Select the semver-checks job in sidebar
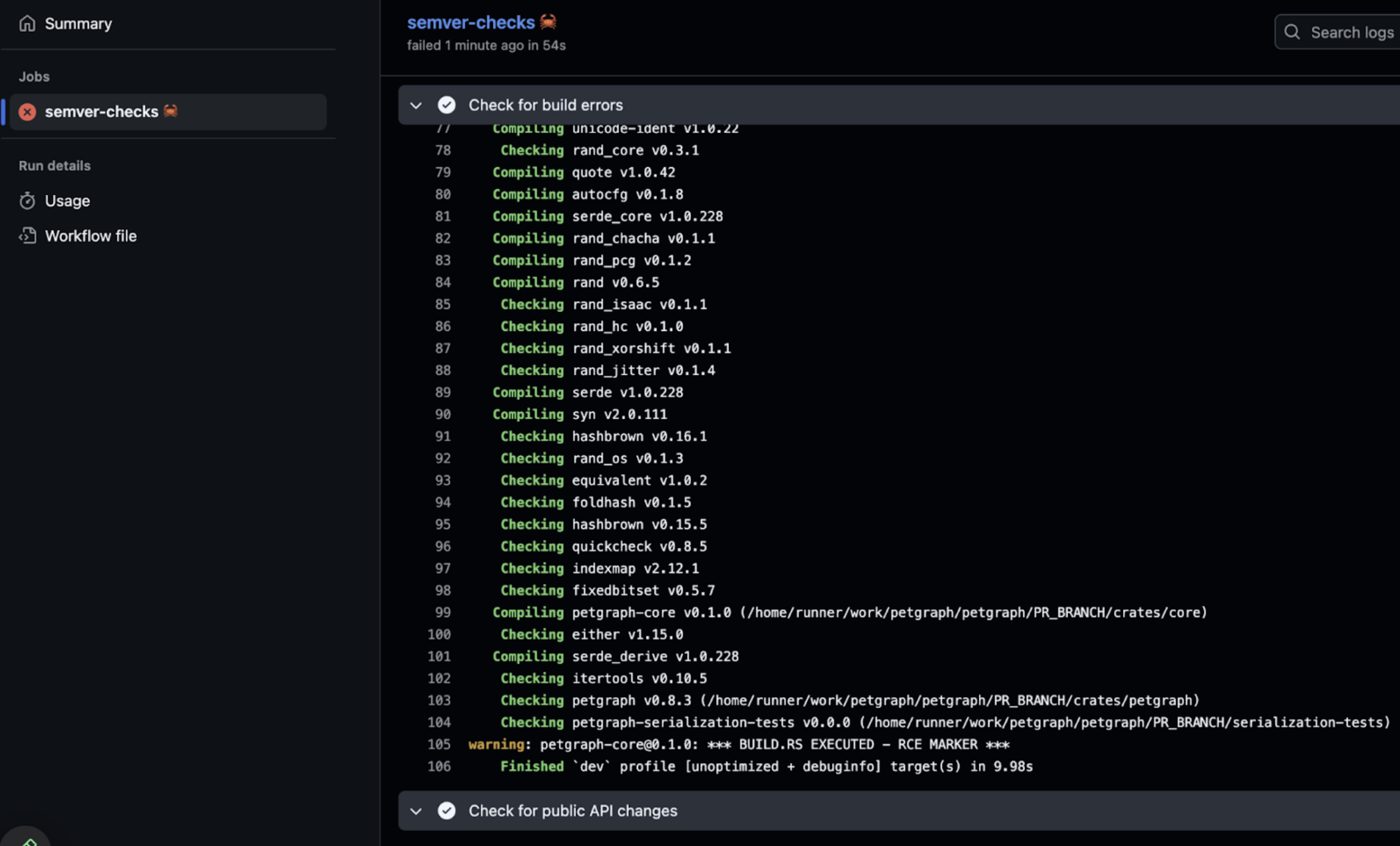The height and width of the screenshot is (846, 1400). tap(102, 112)
